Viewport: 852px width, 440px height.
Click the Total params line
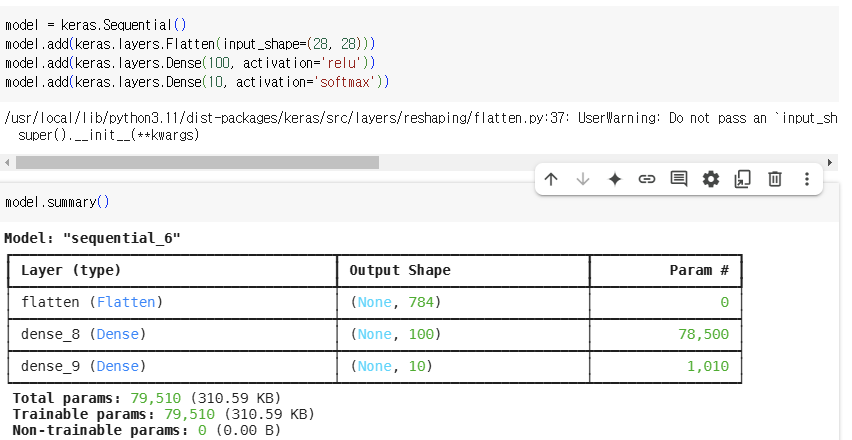pyautogui.click(x=147, y=398)
